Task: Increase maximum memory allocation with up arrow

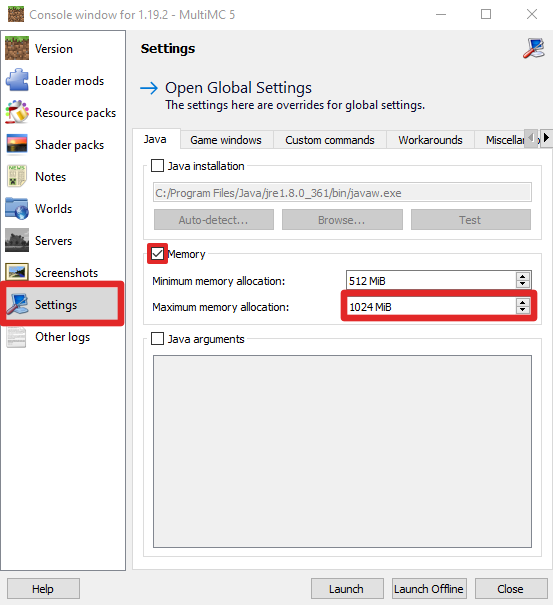Action: (523, 302)
